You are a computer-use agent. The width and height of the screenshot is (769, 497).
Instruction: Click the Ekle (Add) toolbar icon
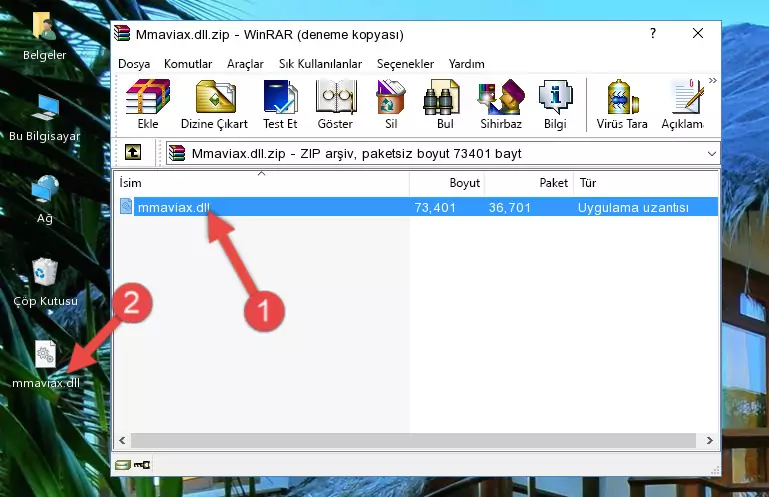click(148, 104)
